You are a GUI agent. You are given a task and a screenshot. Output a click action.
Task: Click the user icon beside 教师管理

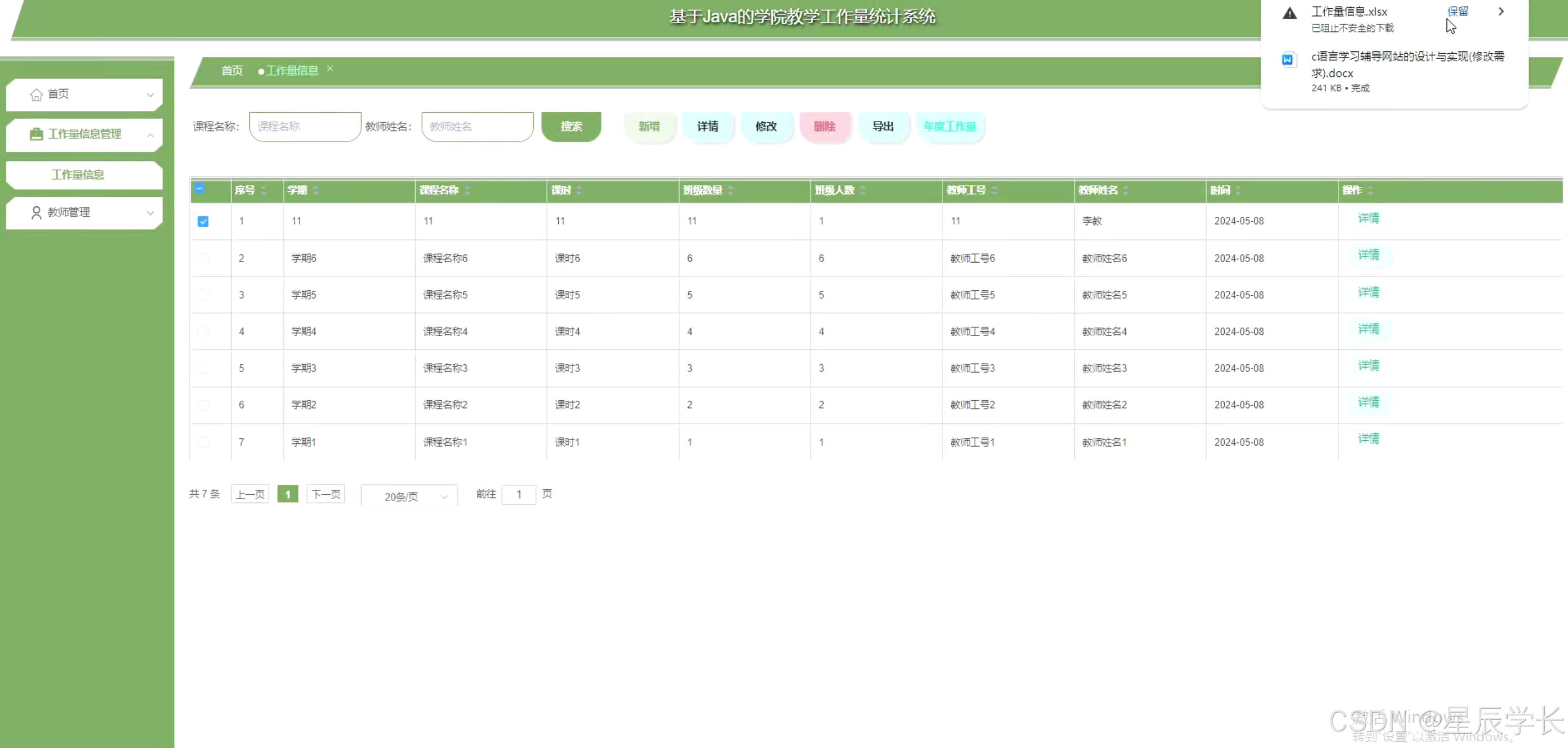[36, 212]
